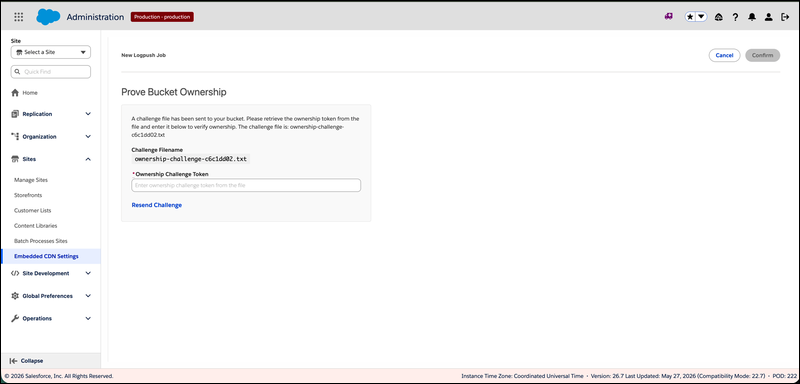Select Embedded CDN Settings
Viewport: 800px width, 384px height.
click(x=51, y=256)
